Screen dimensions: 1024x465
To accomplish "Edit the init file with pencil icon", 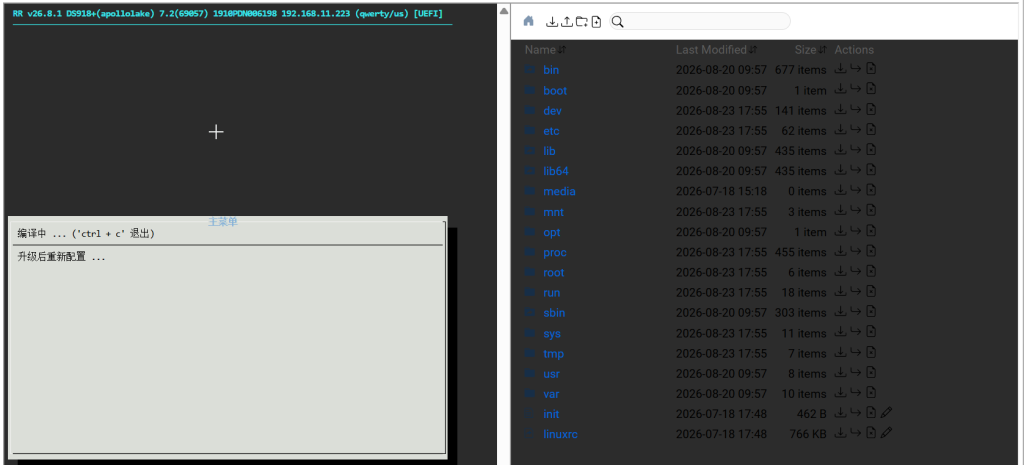I will pyautogui.click(x=886, y=413).
